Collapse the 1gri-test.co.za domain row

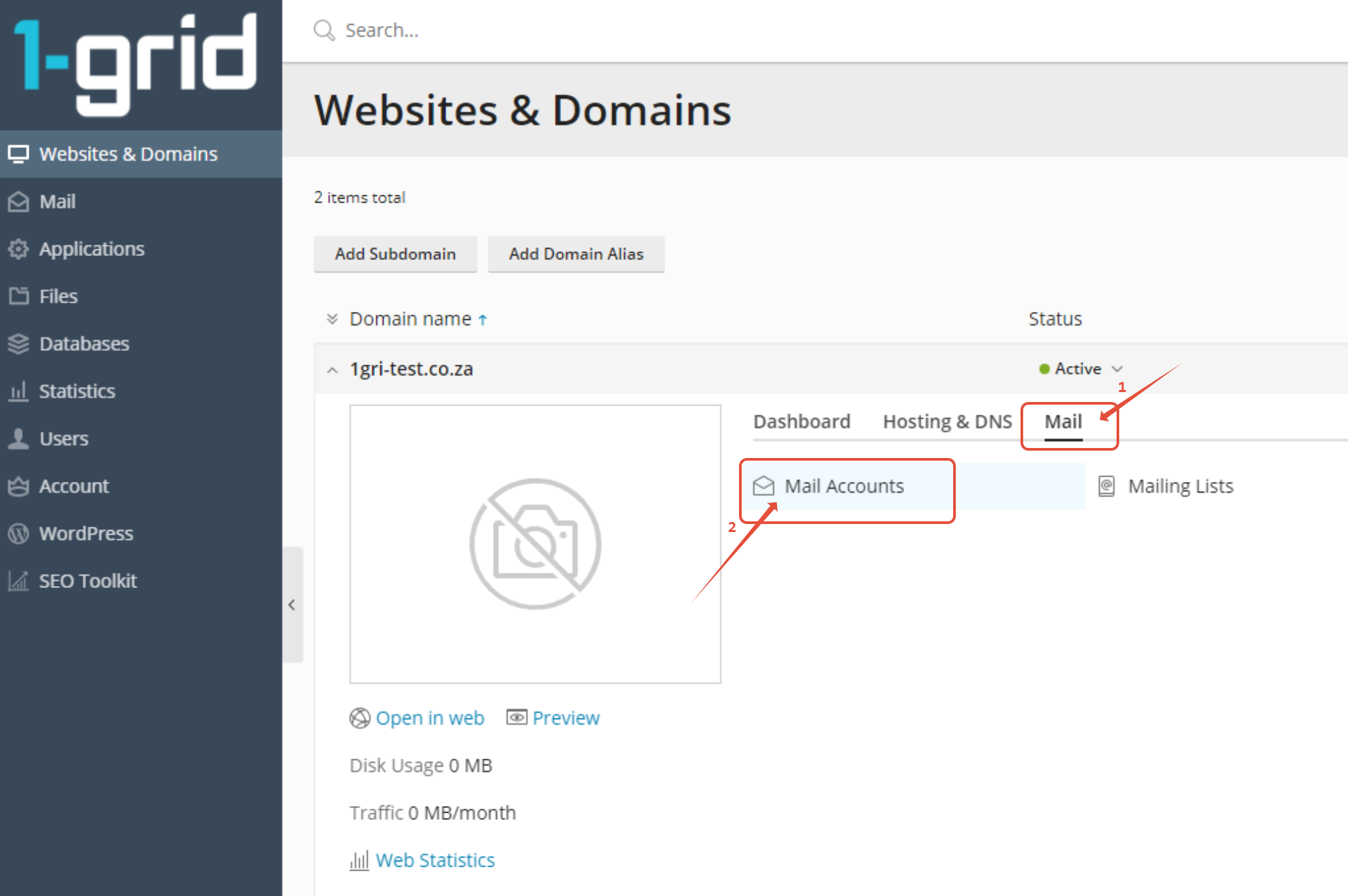click(x=332, y=370)
